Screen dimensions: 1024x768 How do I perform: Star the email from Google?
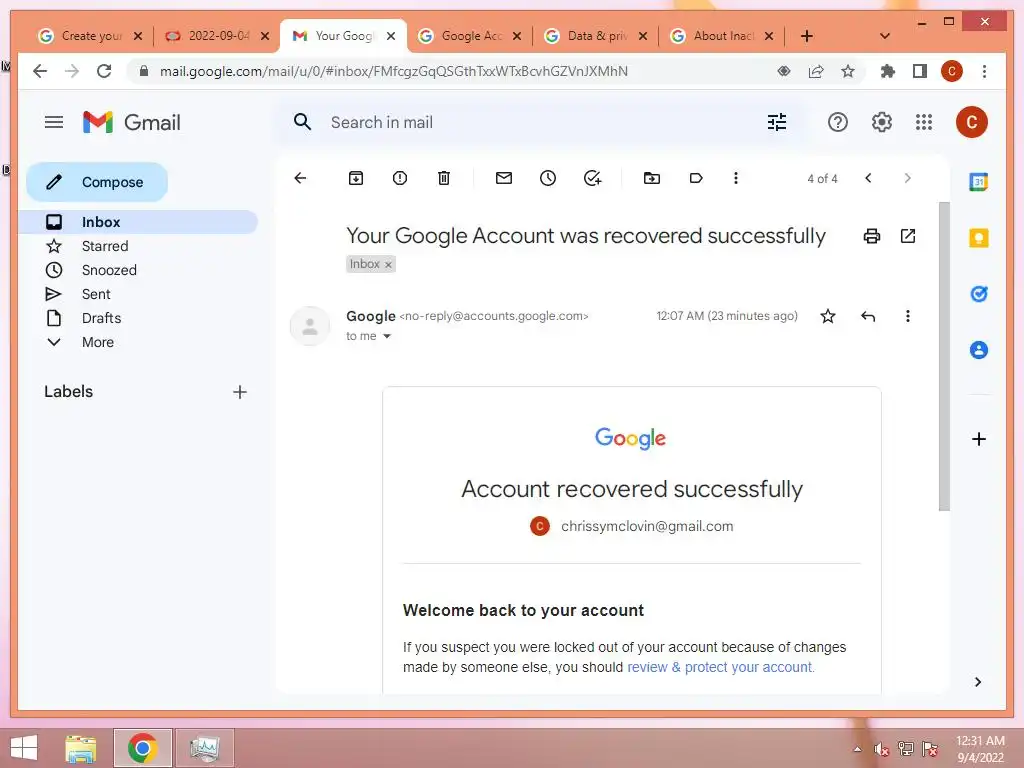[x=827, y=316]
